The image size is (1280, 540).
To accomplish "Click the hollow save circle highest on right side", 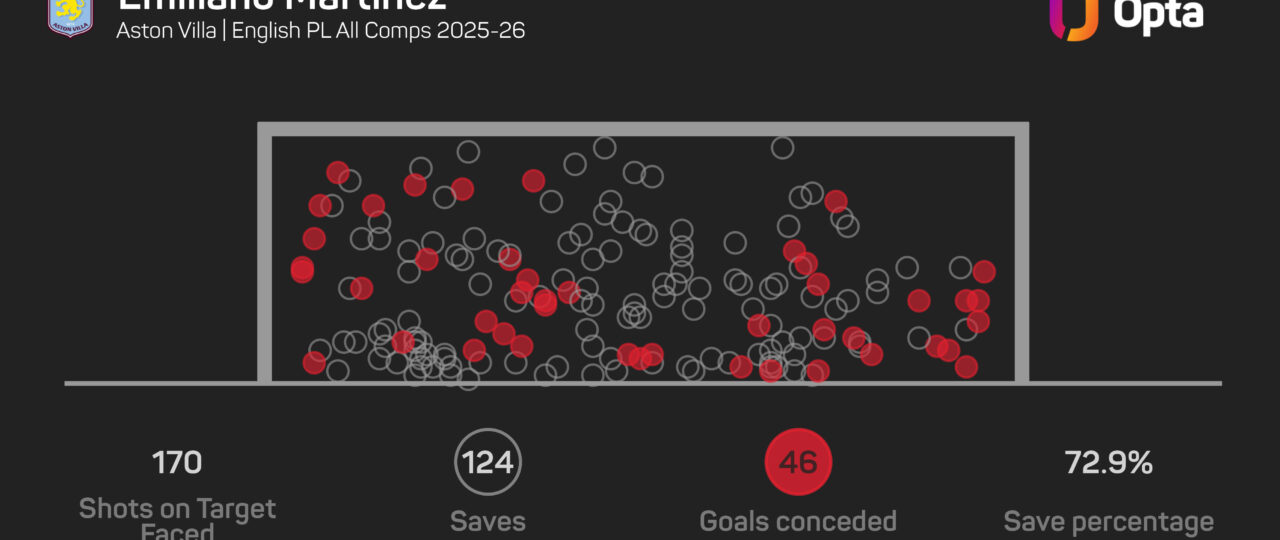I will pyautogui.click(x=782, y=148).
